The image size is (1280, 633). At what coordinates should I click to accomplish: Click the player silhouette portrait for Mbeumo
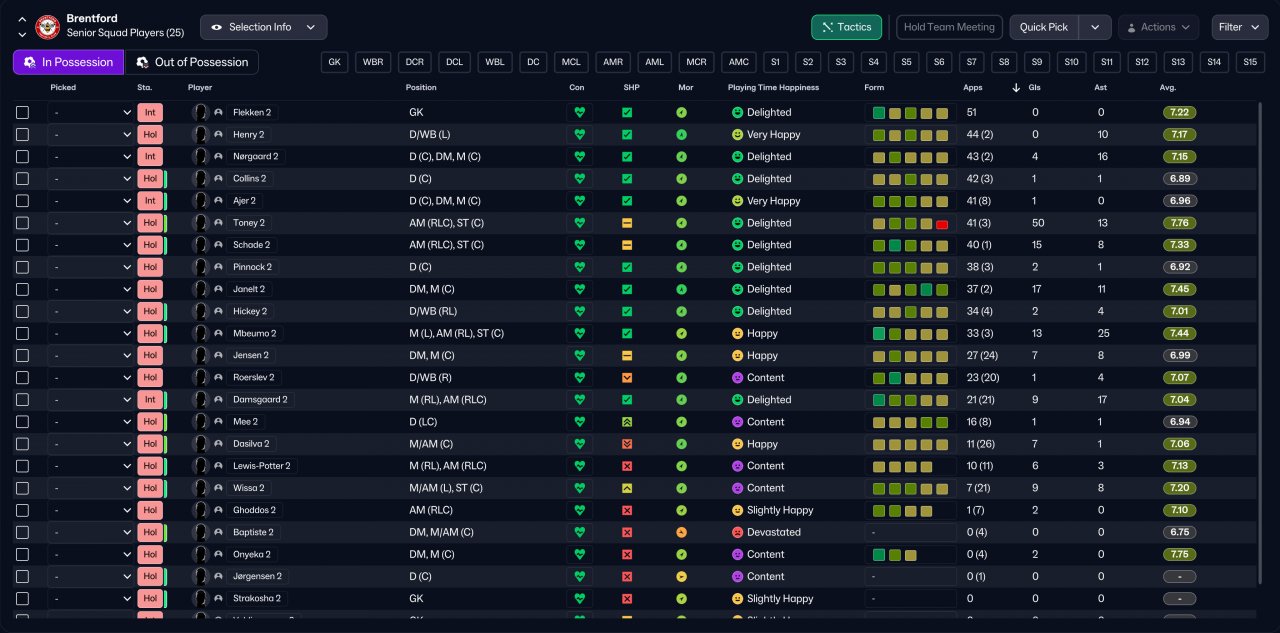point(201,334)
